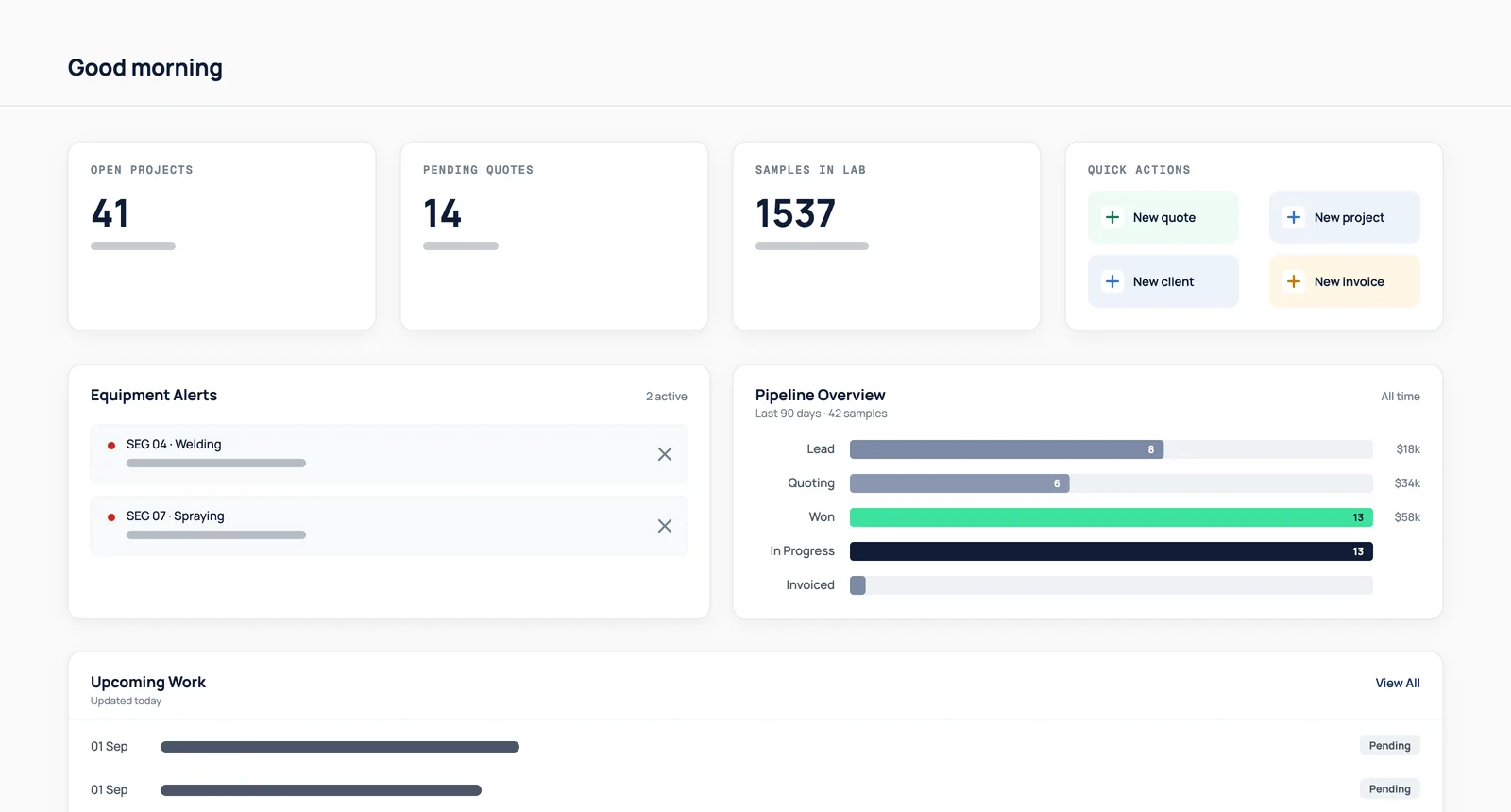Image resolution: width=1511 pixels, height=812 pixels.
Task: Click the Invoiced stage label
Action: pyautogui.click(x=810, y=585)
